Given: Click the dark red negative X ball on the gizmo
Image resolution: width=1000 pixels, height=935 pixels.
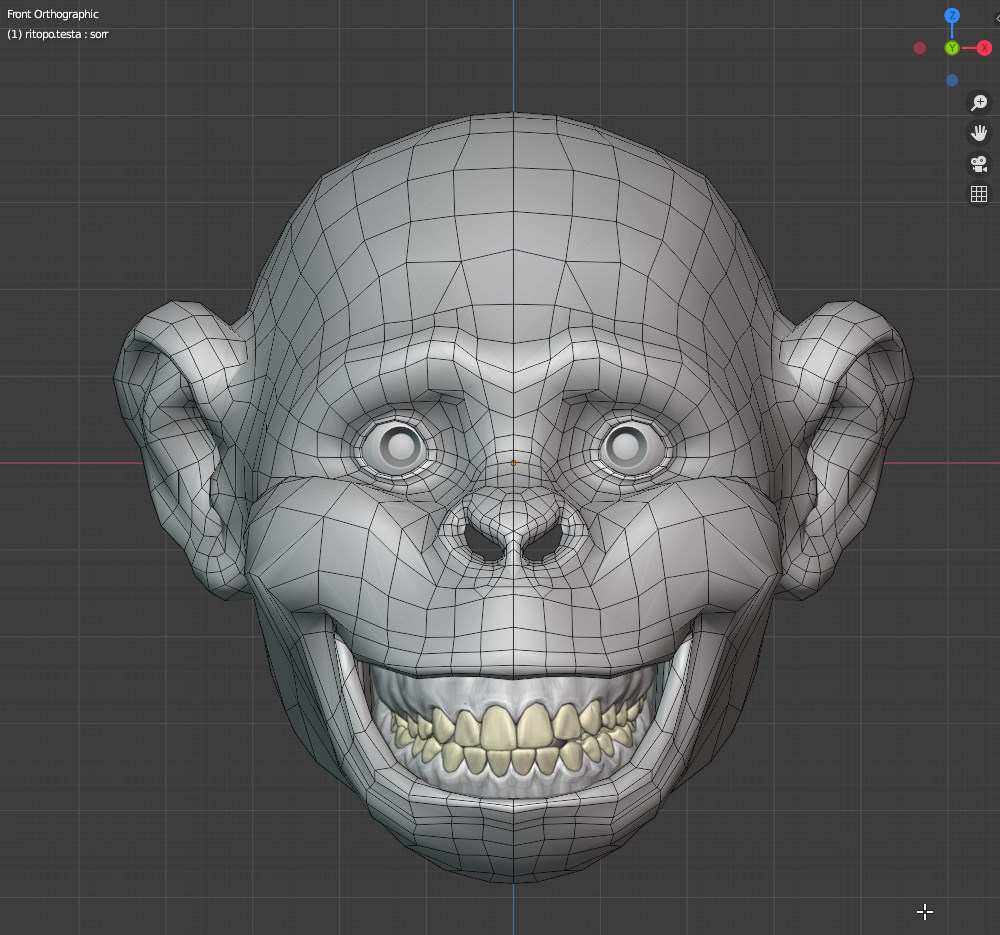Looking at the screenshot, I should pos(919,47).
